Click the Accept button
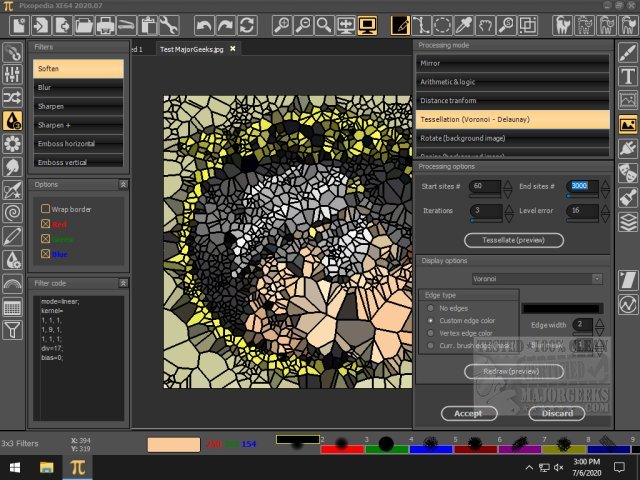This screenshot has height=480, width=640. click(x=469, y=413)
